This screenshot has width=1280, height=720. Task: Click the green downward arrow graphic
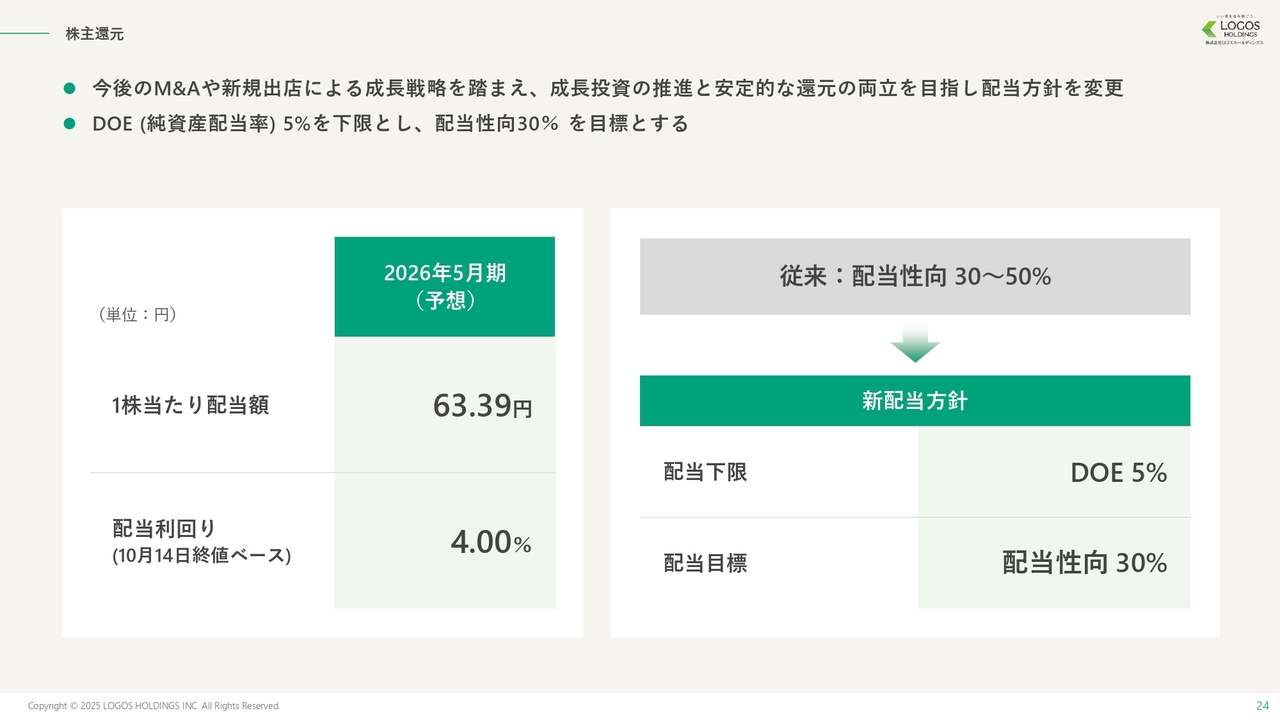915,343
